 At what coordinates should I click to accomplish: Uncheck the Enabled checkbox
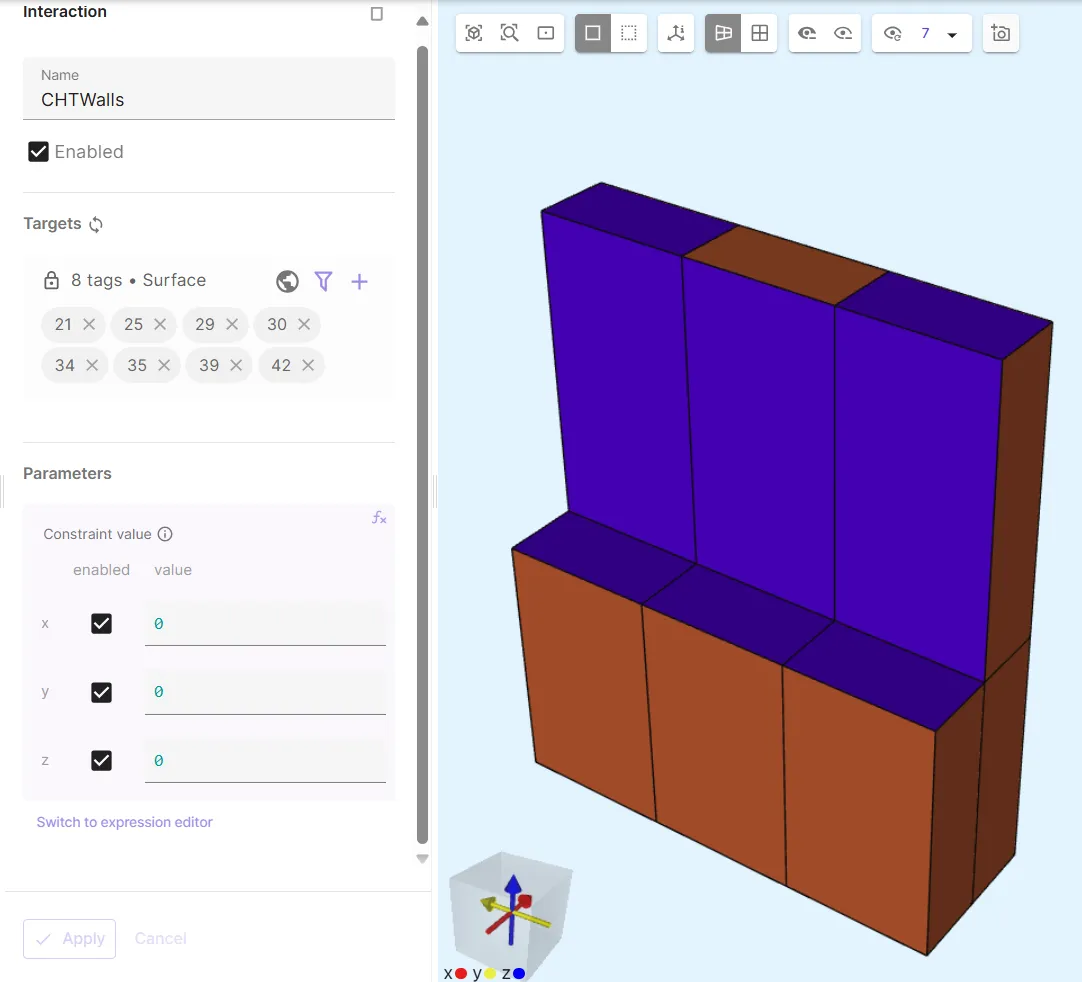pos(39,152)
